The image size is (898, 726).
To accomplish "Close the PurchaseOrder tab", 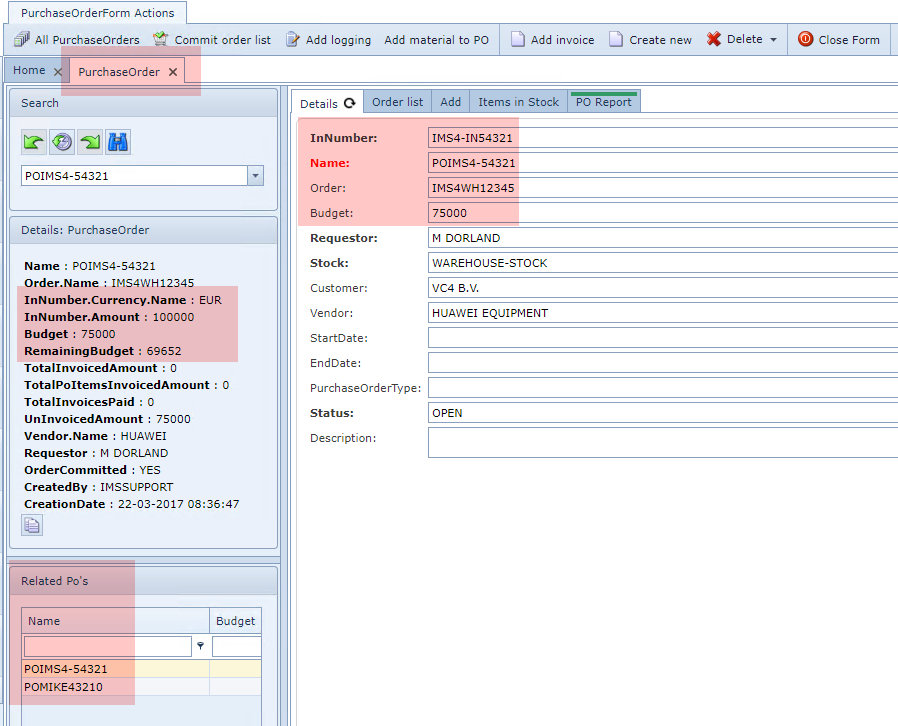I will click(x=172, y=72).
